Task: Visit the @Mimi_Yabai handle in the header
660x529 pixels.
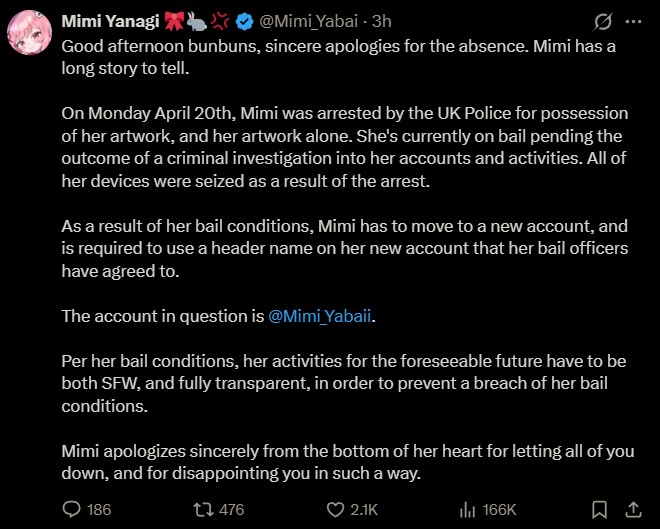Action: (x=309, y=21)
